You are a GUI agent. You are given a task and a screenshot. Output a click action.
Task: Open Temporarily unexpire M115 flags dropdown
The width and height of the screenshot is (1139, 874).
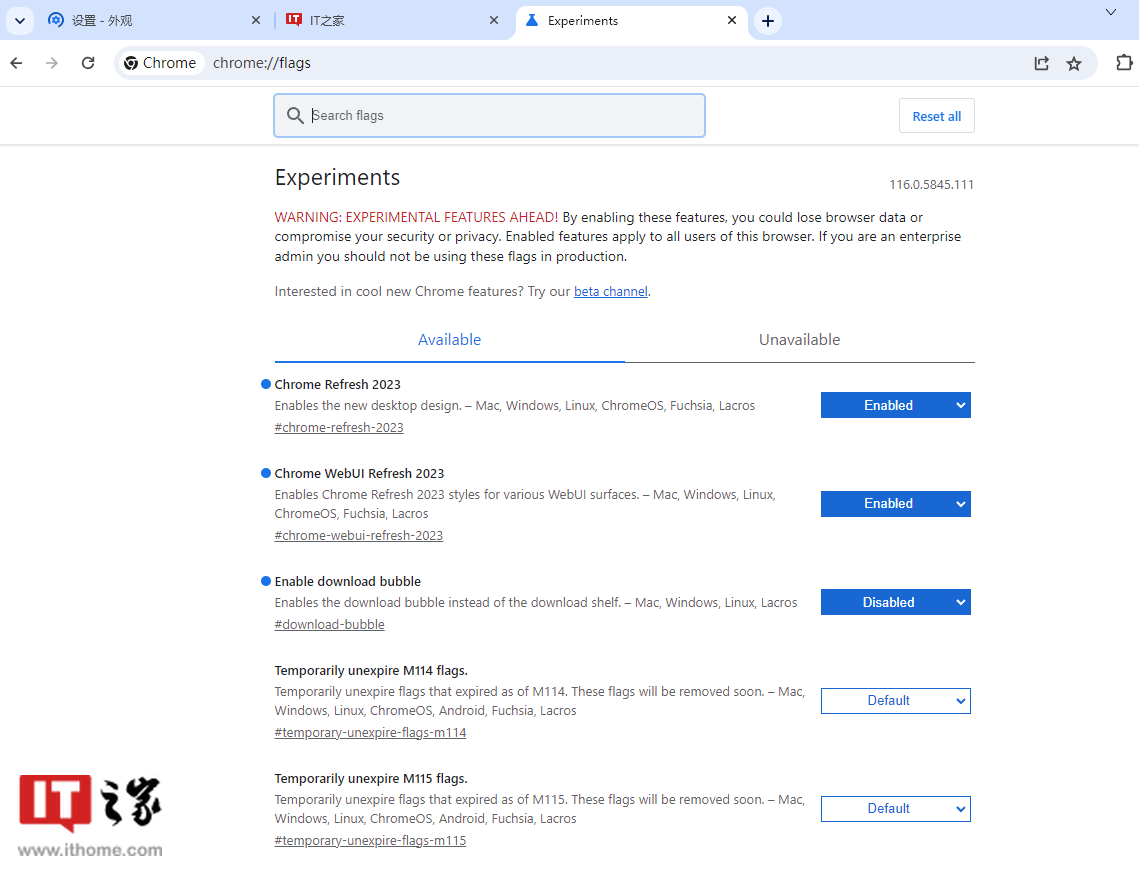pyautogui.click(x=896, y=809)
